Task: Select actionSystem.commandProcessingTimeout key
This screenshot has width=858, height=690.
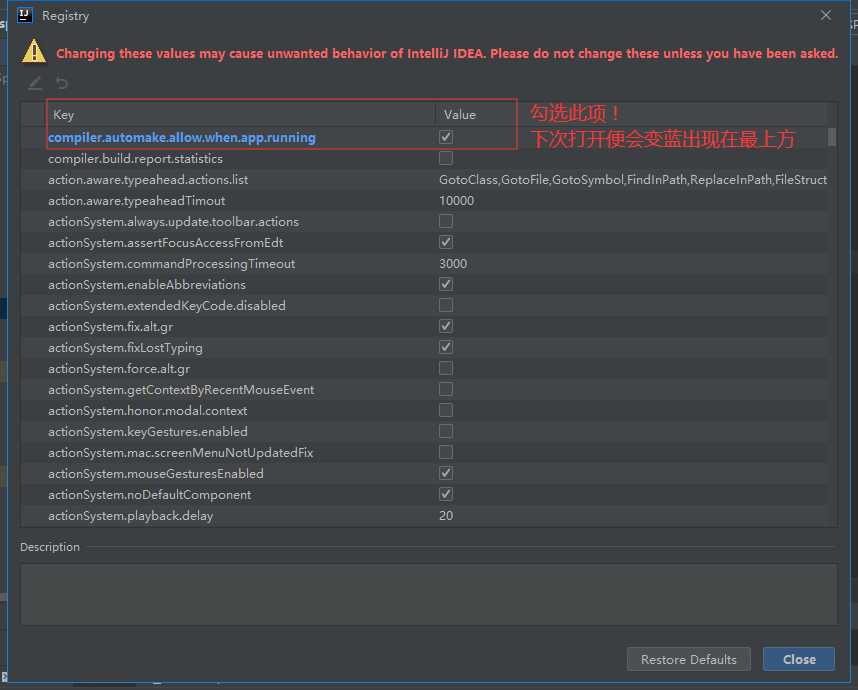Action: 171,264
